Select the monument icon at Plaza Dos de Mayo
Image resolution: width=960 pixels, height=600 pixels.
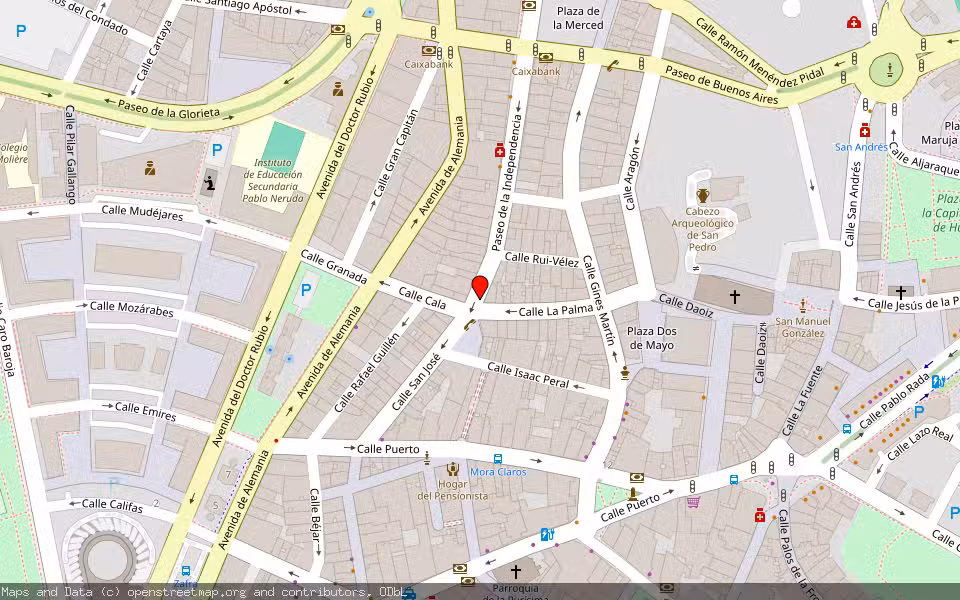coord(624,372)
